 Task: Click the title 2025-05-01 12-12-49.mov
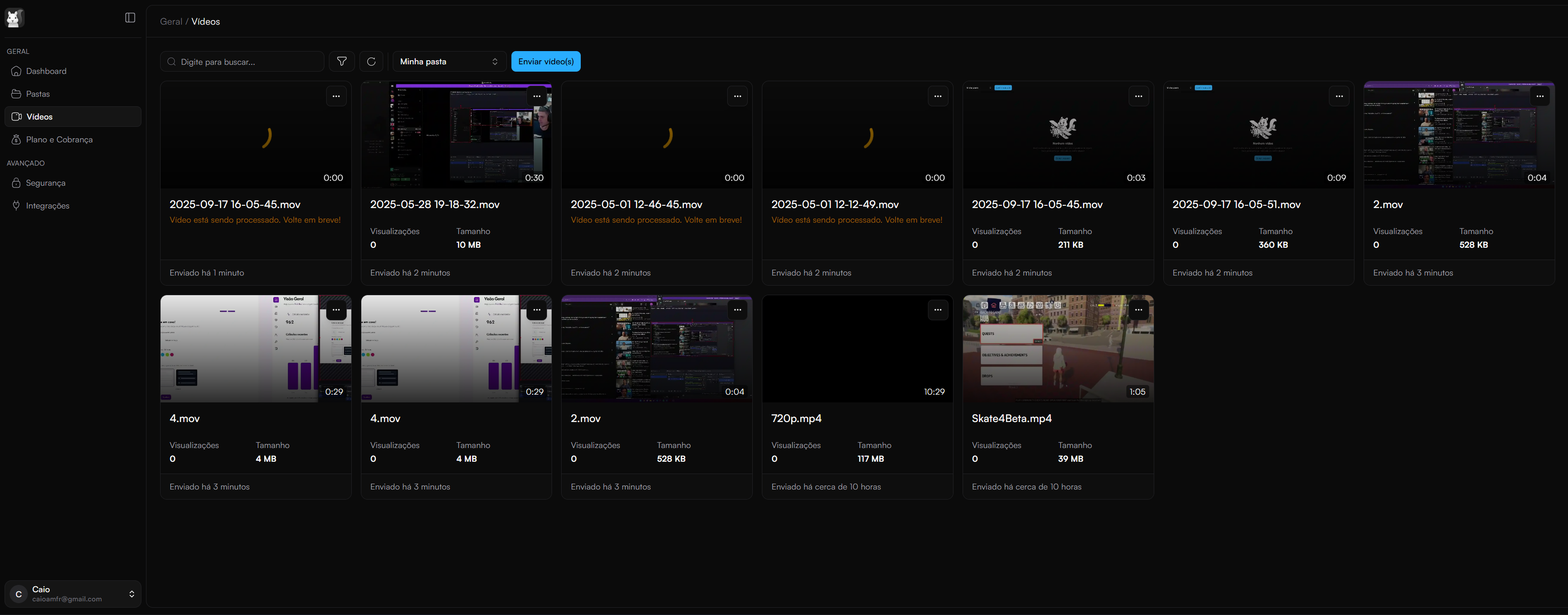pyautogui.click(x=835, y=204)
